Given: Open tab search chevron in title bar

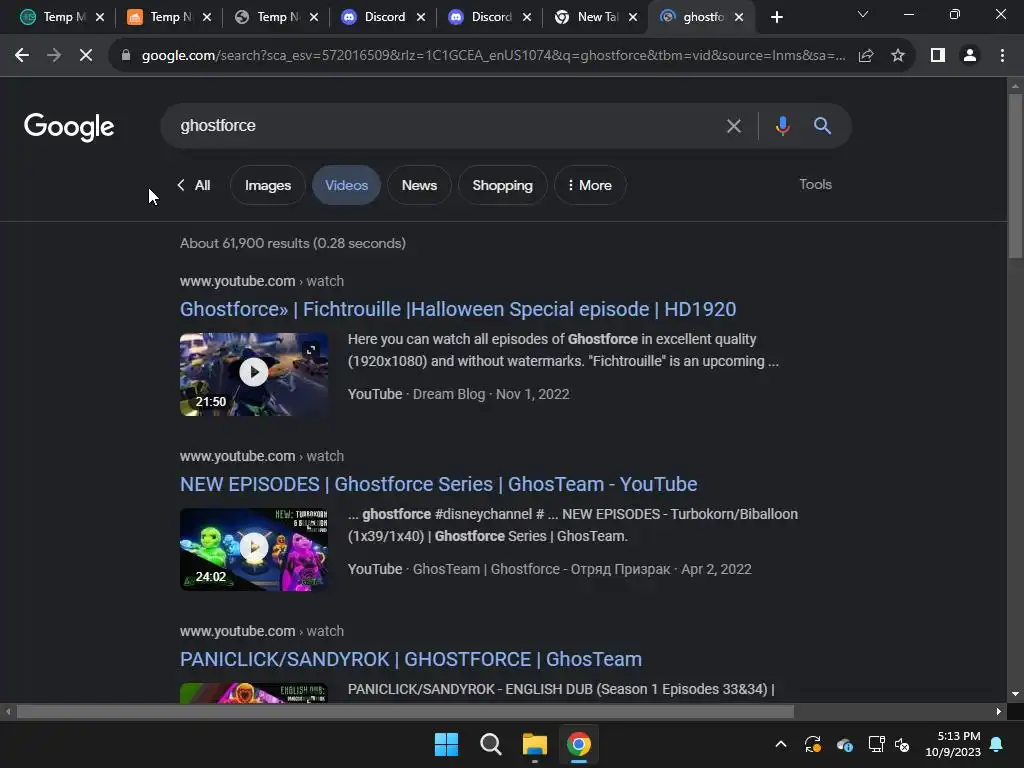Looking at the screenshot, I should tap(863, 14).
